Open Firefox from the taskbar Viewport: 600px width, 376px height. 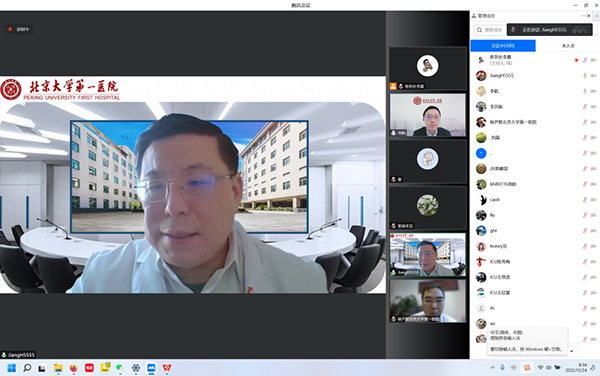coord(73,368)
